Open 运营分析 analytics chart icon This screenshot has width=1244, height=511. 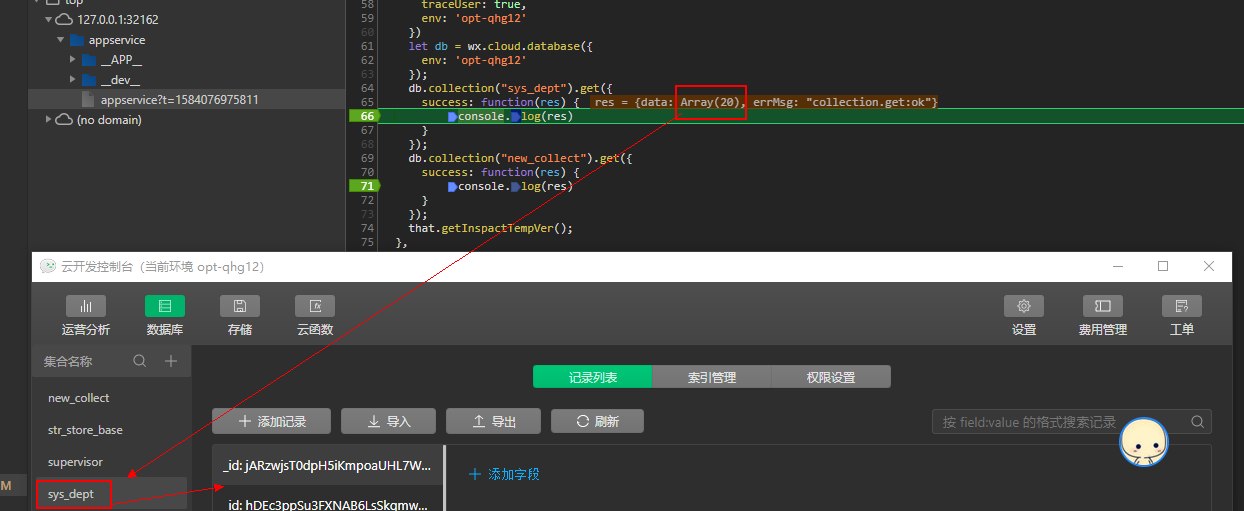(x=86, y=306)
